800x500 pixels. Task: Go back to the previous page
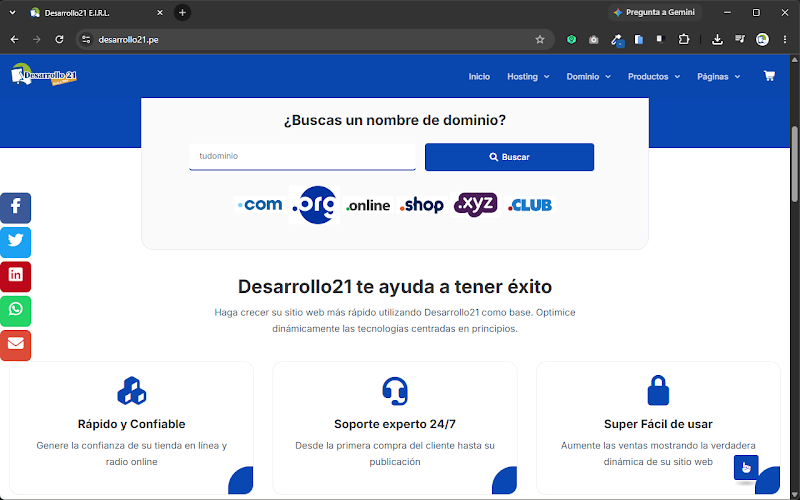pos(14,39)
